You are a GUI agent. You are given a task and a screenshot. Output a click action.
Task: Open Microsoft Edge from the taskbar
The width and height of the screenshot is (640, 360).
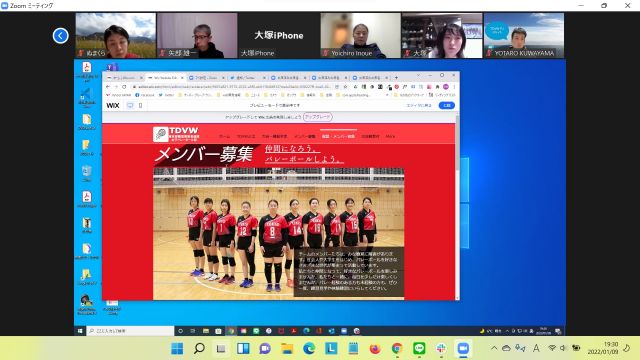tap(309, 348)
